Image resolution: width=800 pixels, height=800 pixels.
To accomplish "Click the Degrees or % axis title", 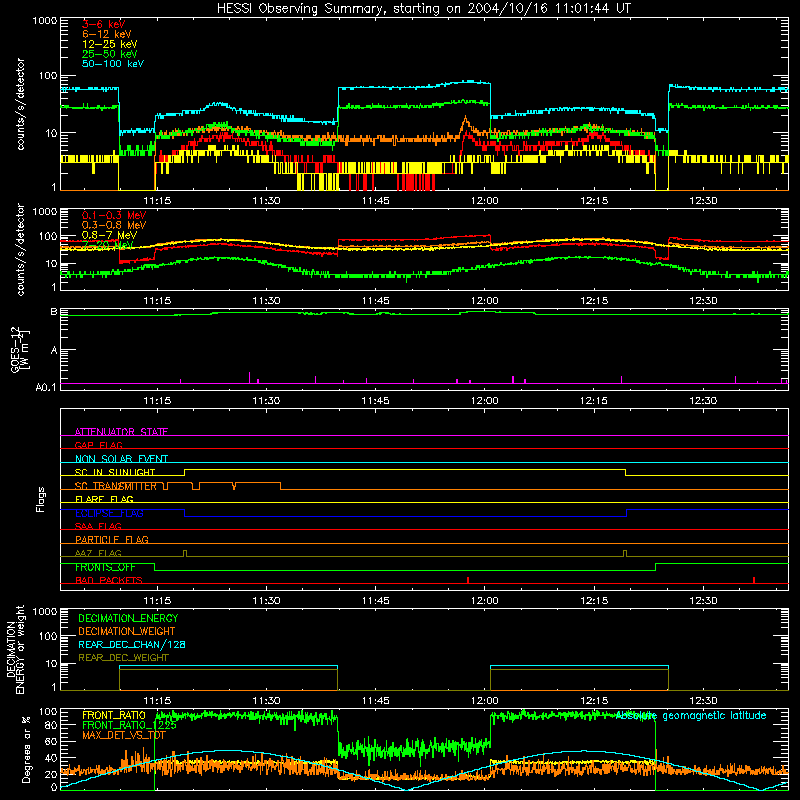I will [26, 749].
